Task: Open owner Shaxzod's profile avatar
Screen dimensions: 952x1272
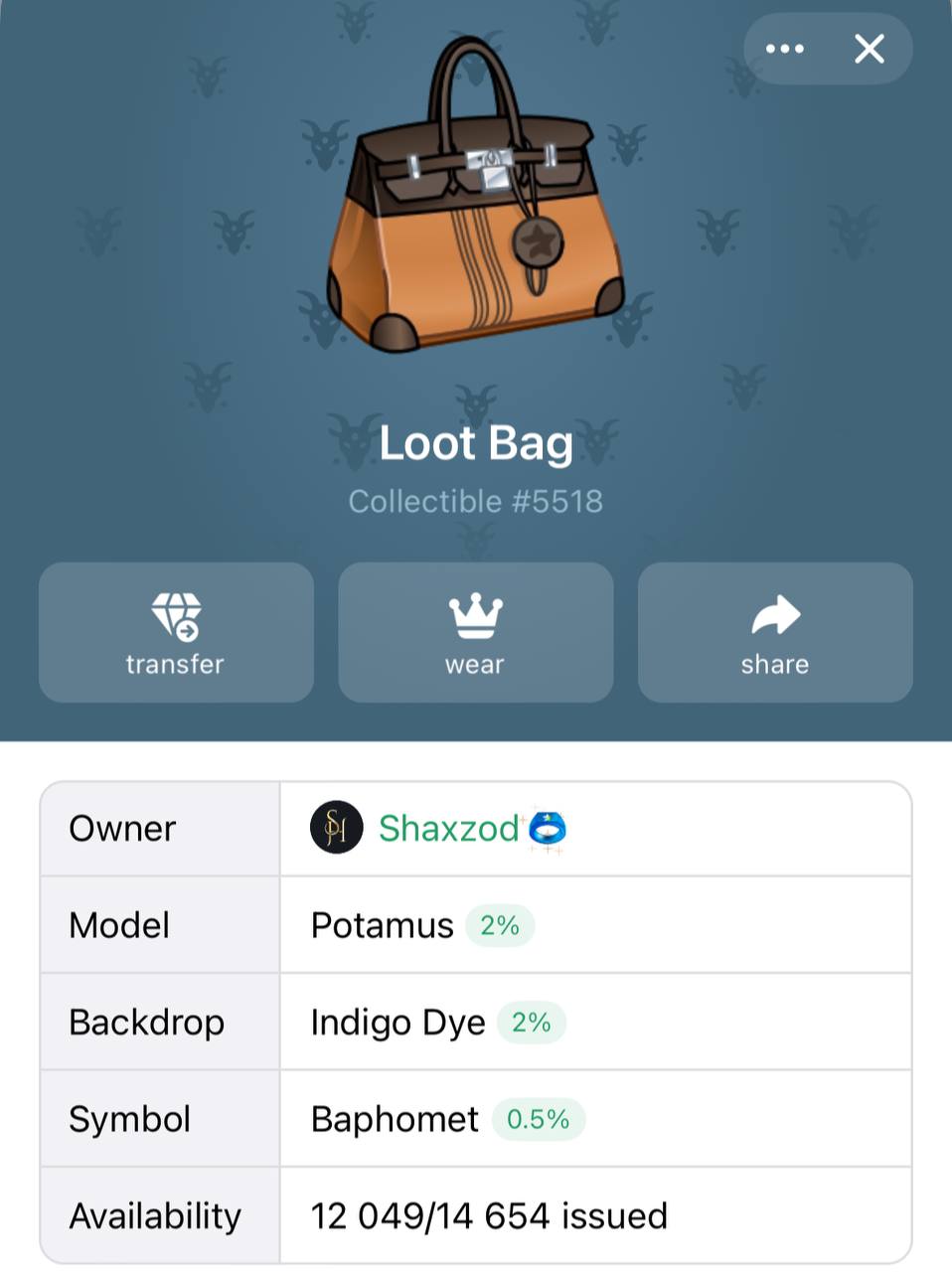Action: pyautogui.click(x=337, y=828)
